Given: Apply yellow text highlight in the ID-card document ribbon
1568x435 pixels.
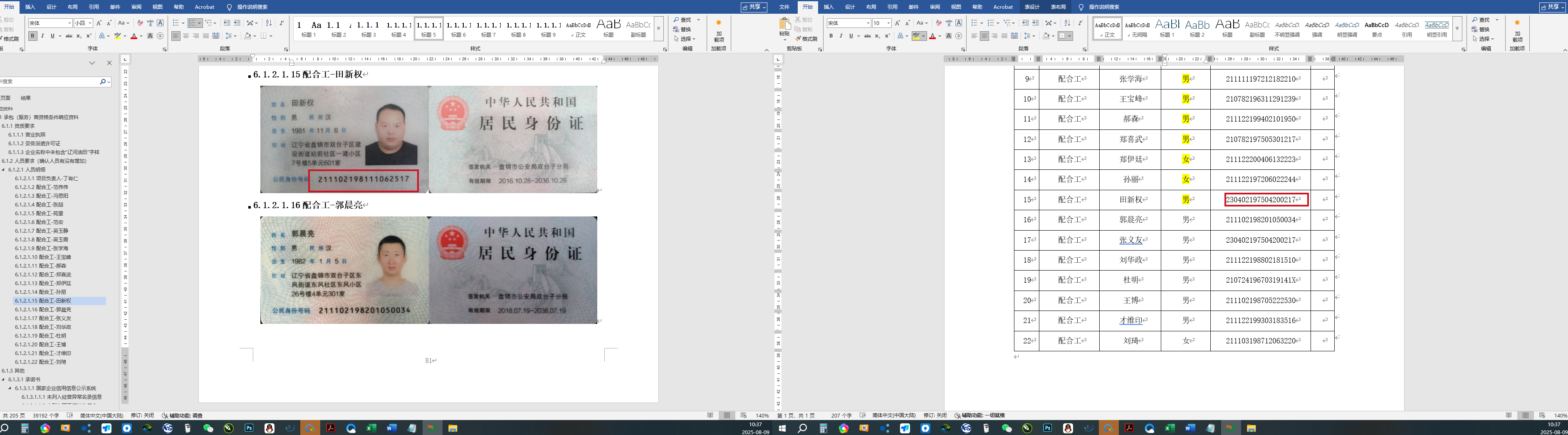Looking at the screenshot, I should [117, 36].
